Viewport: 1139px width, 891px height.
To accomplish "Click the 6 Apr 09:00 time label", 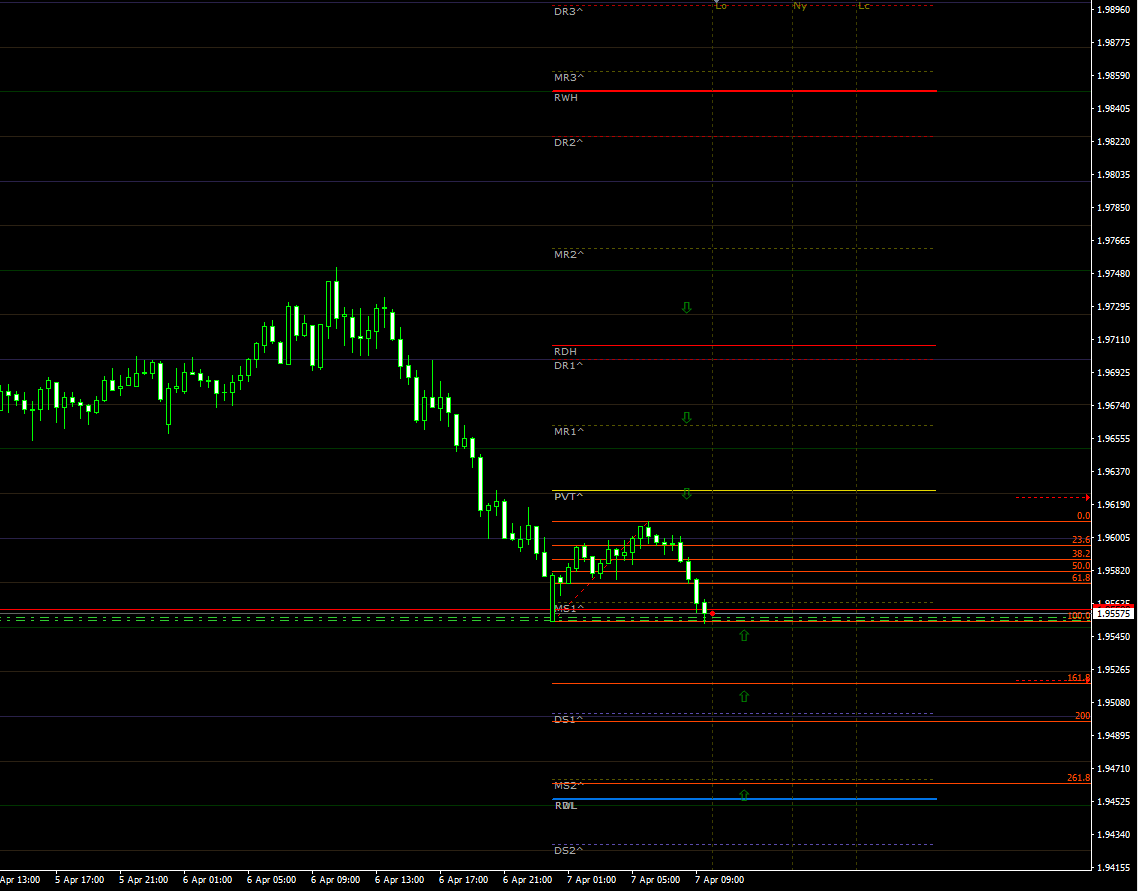I will 336,880.
